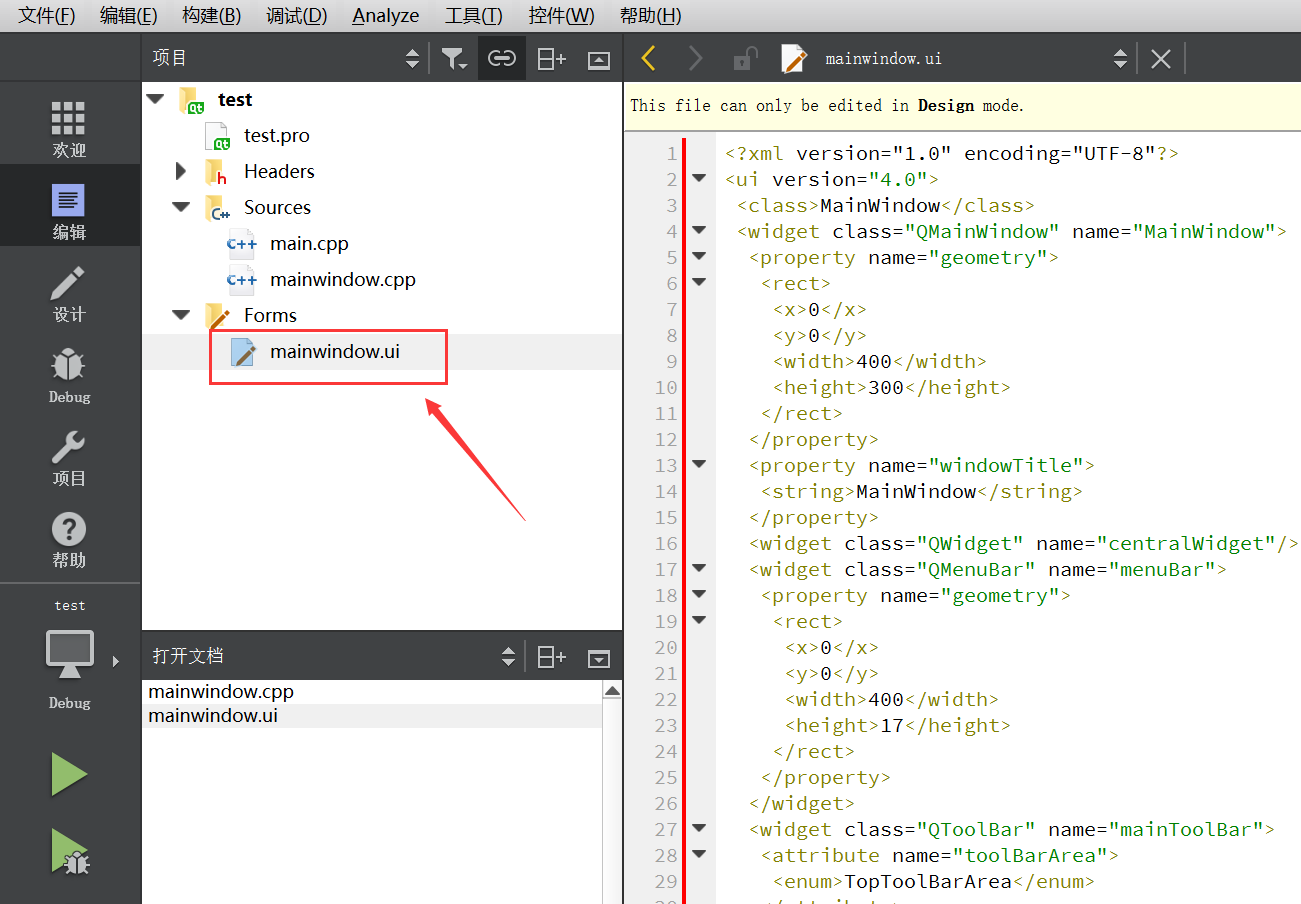Screen dimensions: 1301x904
Task: Split the 项目 panel with split icon
Action: [551, 59]
